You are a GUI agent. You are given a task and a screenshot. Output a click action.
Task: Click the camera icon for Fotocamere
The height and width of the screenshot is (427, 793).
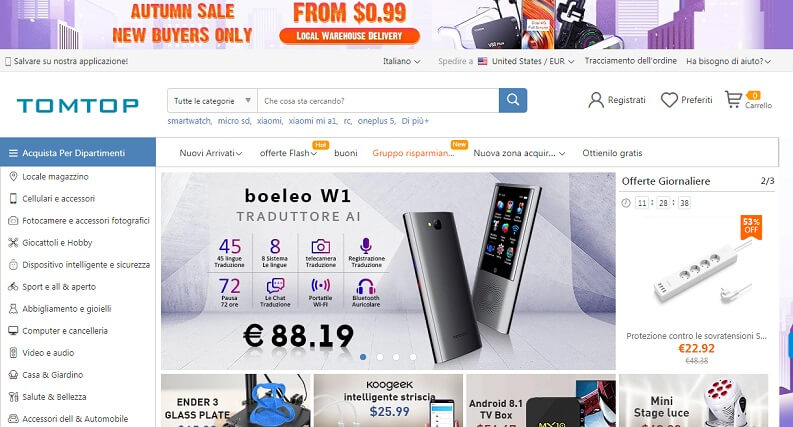point(13,221)
